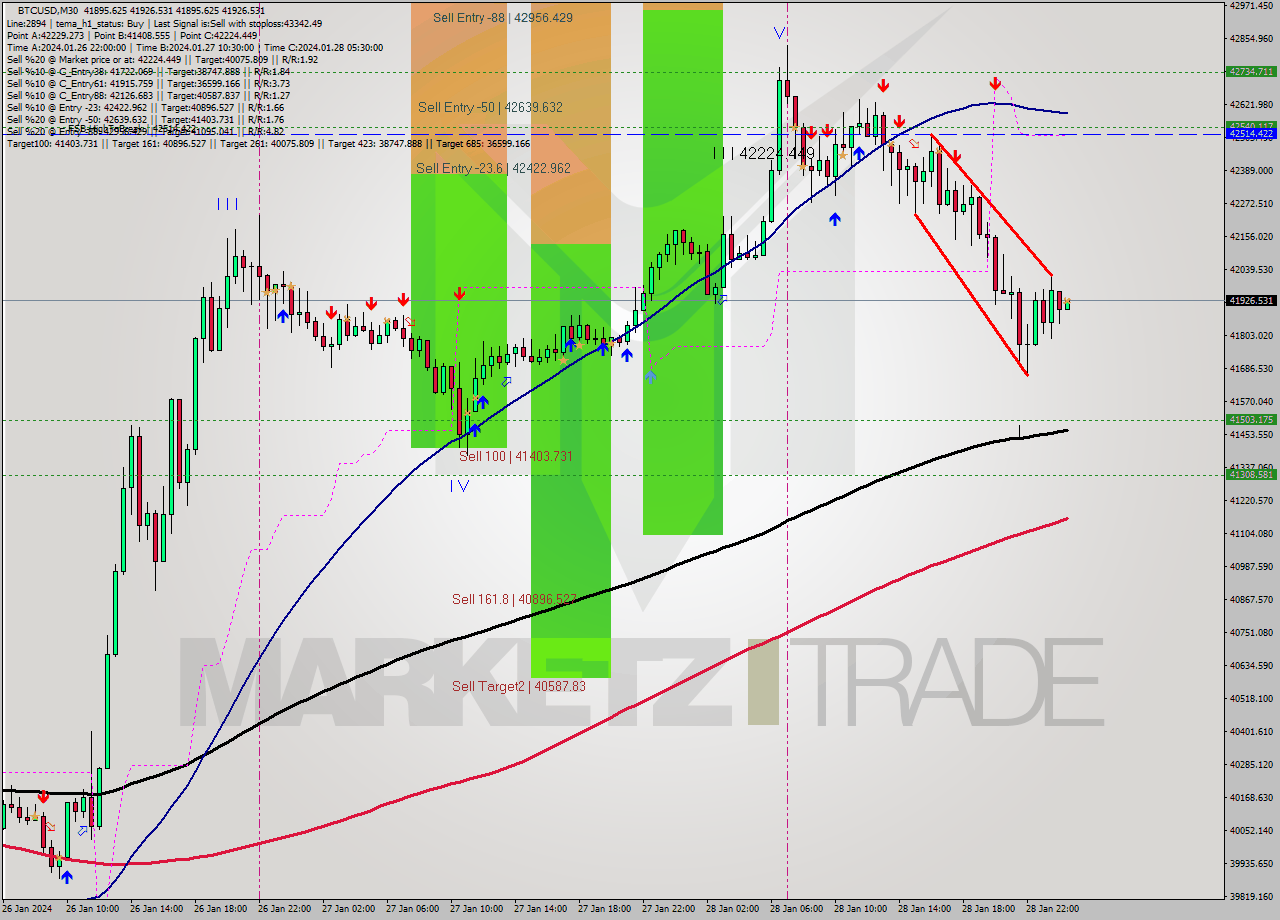This screenshot has width=1280, height=920.
Task: Select the 'Sell Entry -23.6 | 42422.962' label
Action: coord(493,168)
